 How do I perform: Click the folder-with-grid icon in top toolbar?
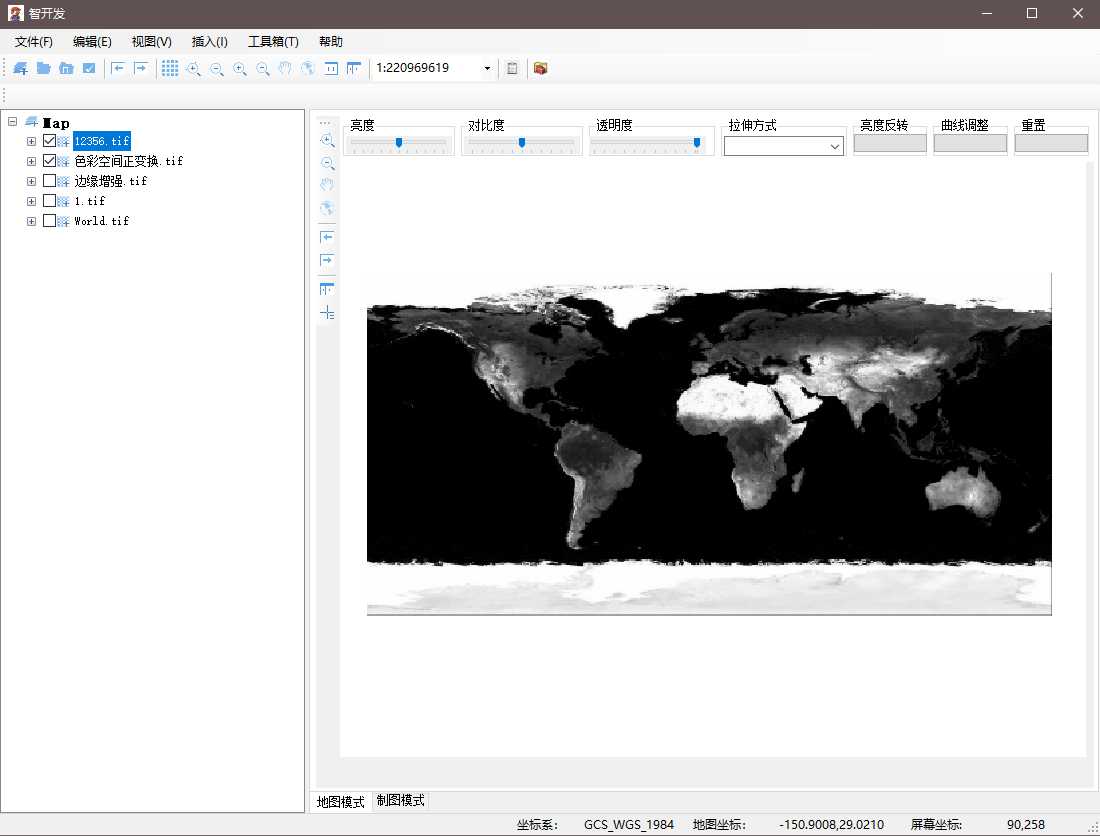pos(66,68)
